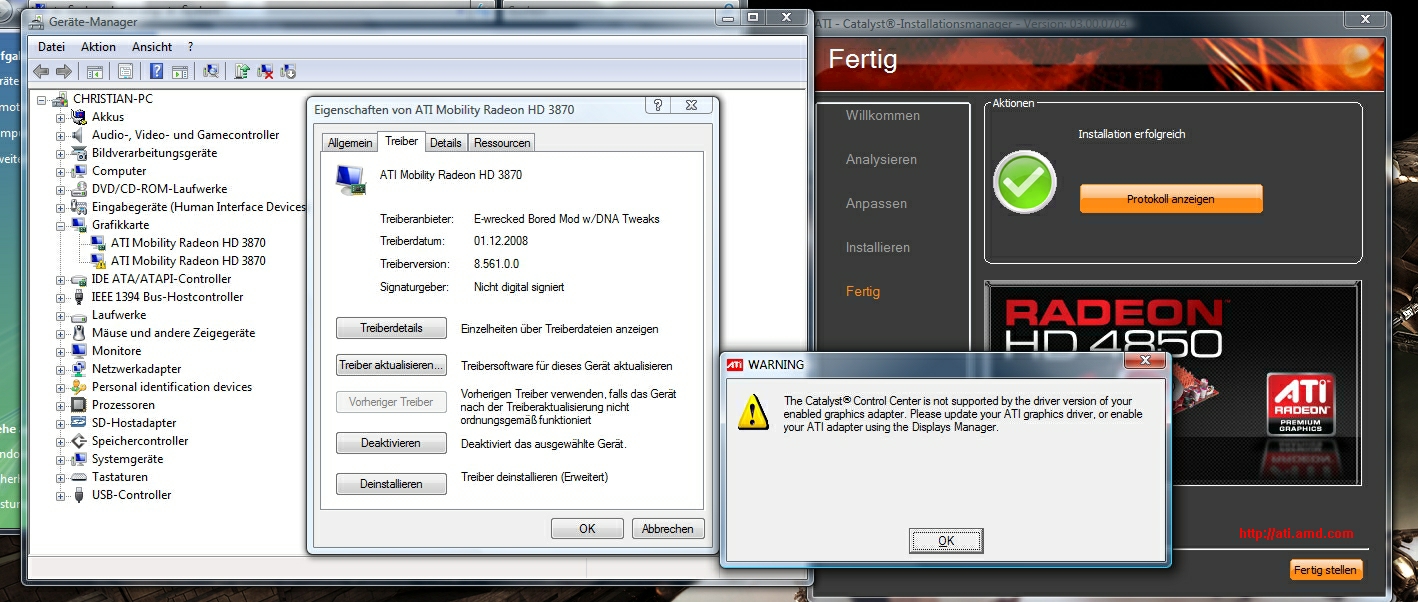Expand the Laufwerke node

click(x=61, y=315)
